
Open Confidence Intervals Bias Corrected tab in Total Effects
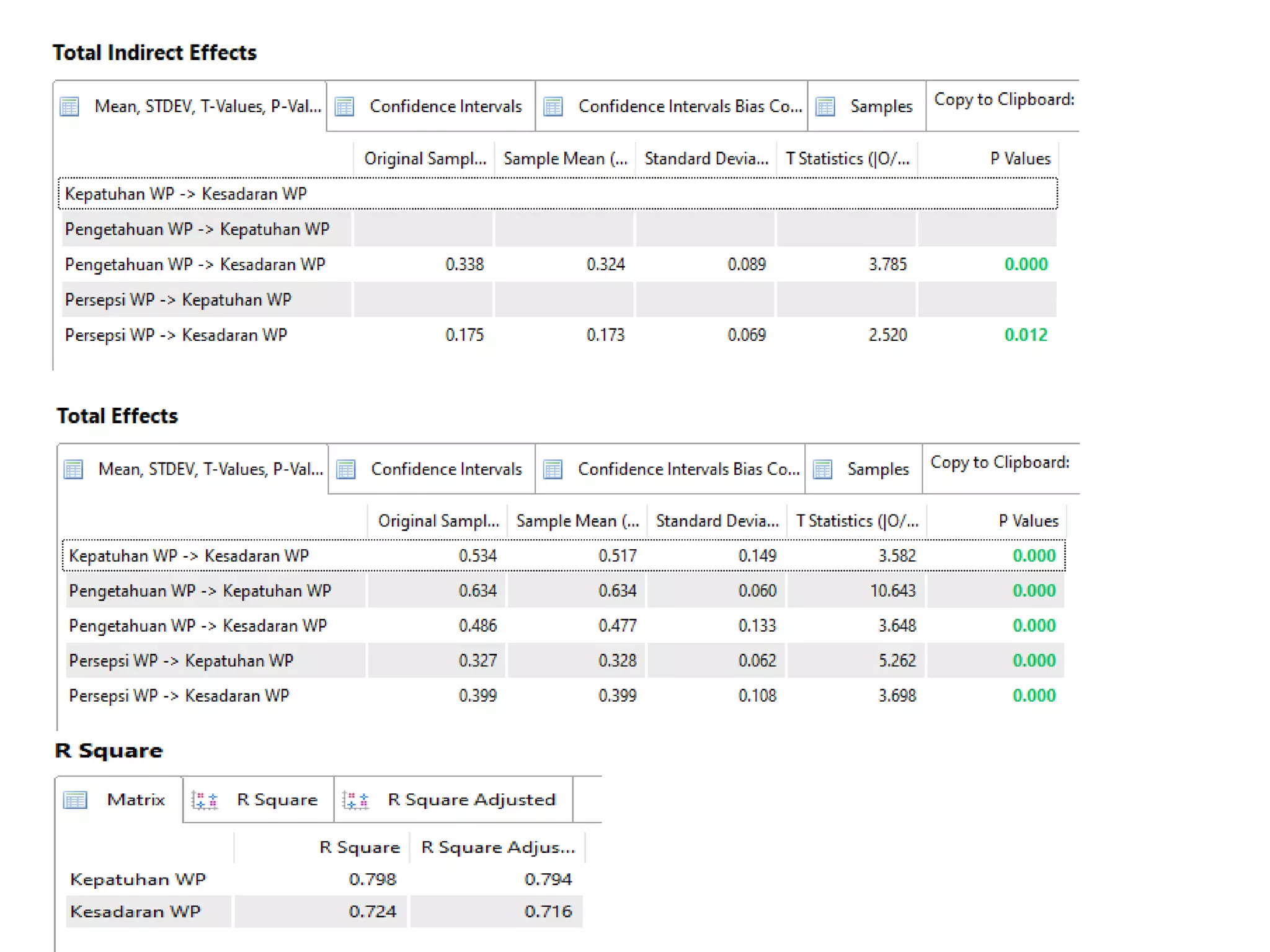tap(688, 469)
